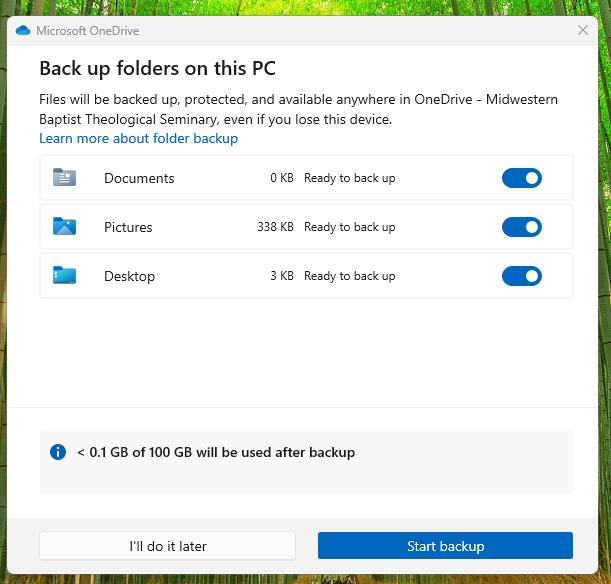
Task: Click the Documents folder icon
Action: 64,178
